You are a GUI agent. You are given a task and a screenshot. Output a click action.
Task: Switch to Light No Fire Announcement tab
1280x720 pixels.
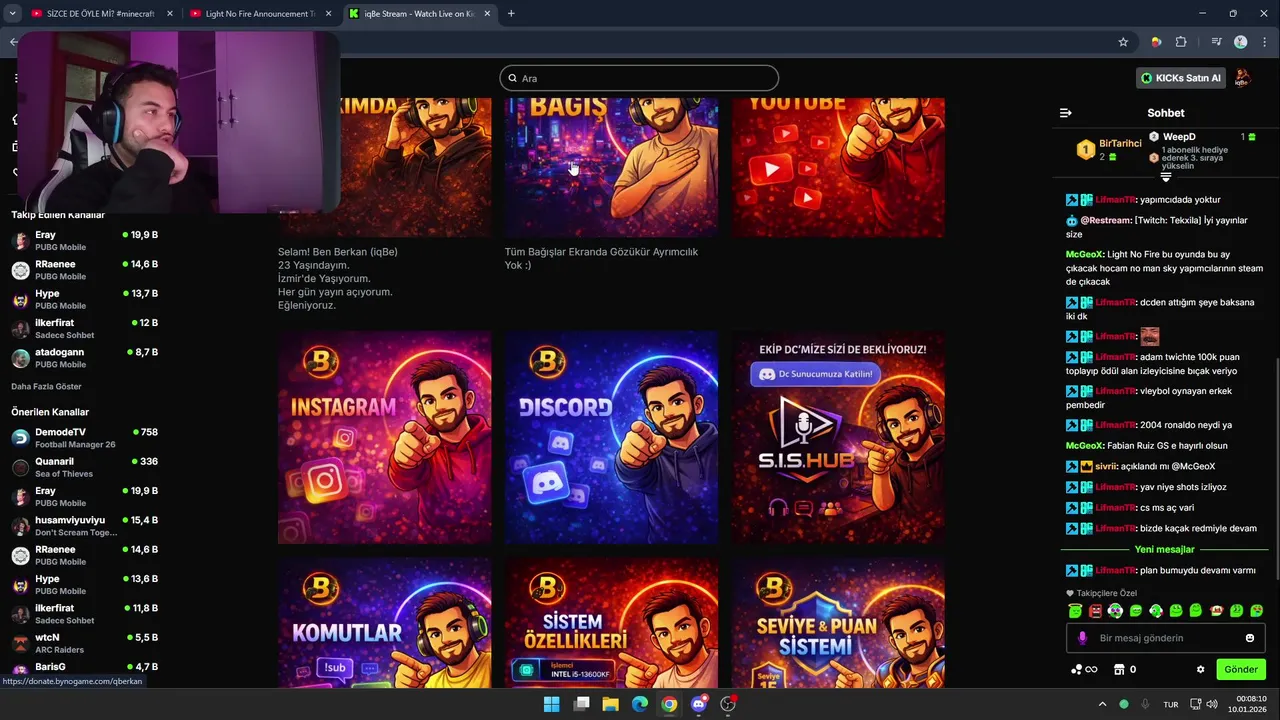260,14
